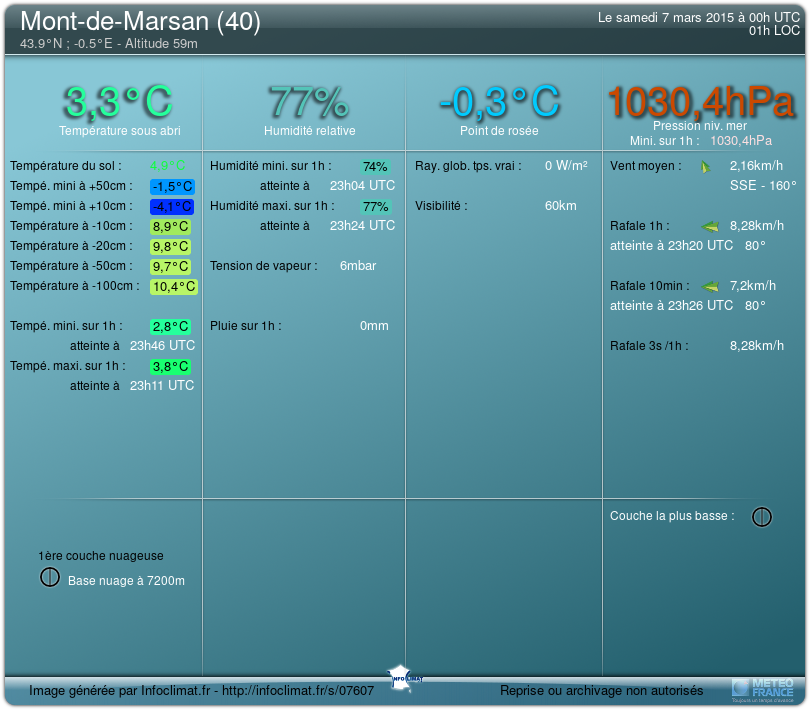Click the large -0,3°C dew point reading

coord(500,102)
